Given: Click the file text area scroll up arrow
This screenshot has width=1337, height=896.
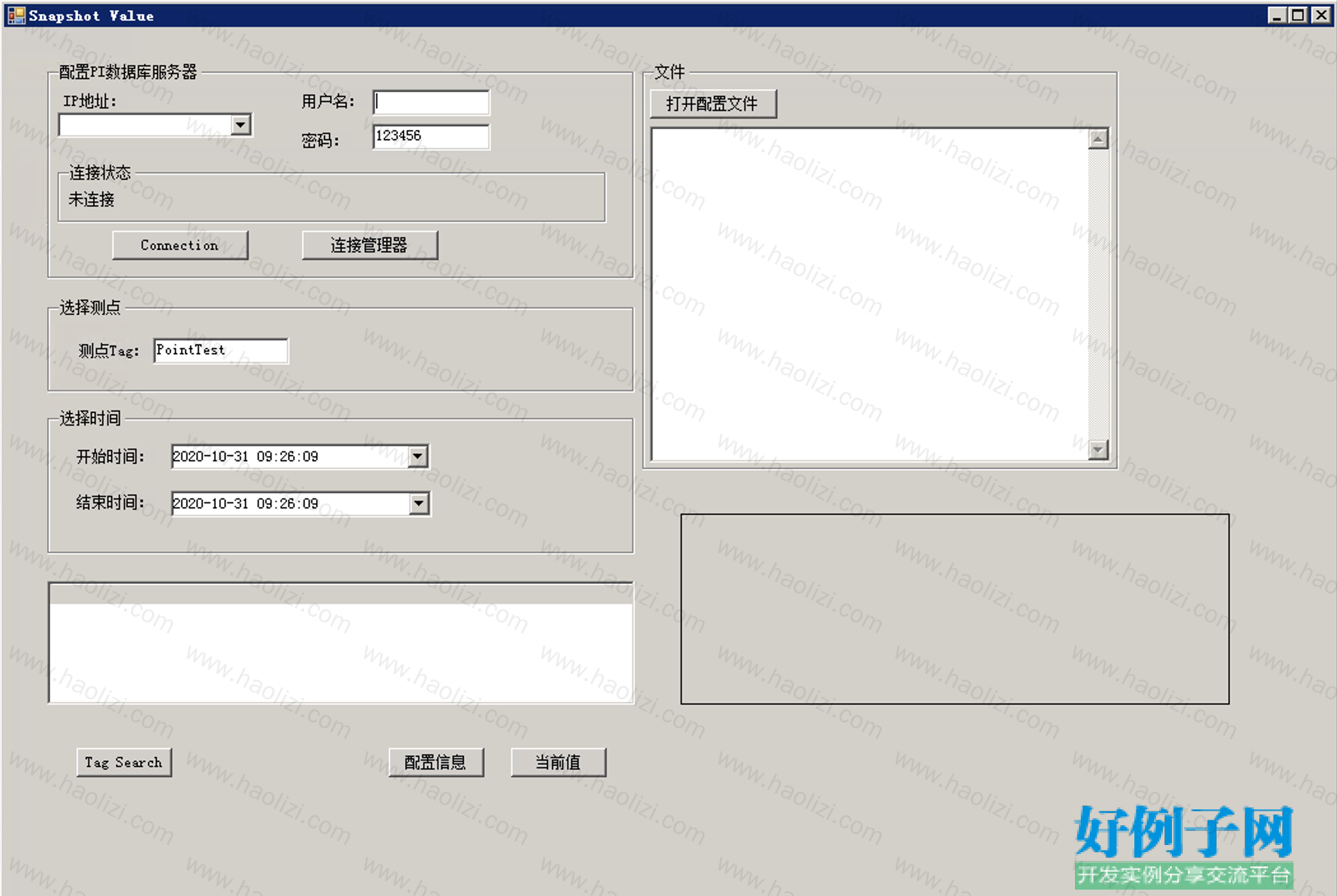Looking at the screenshot, I should (1098, 139).
